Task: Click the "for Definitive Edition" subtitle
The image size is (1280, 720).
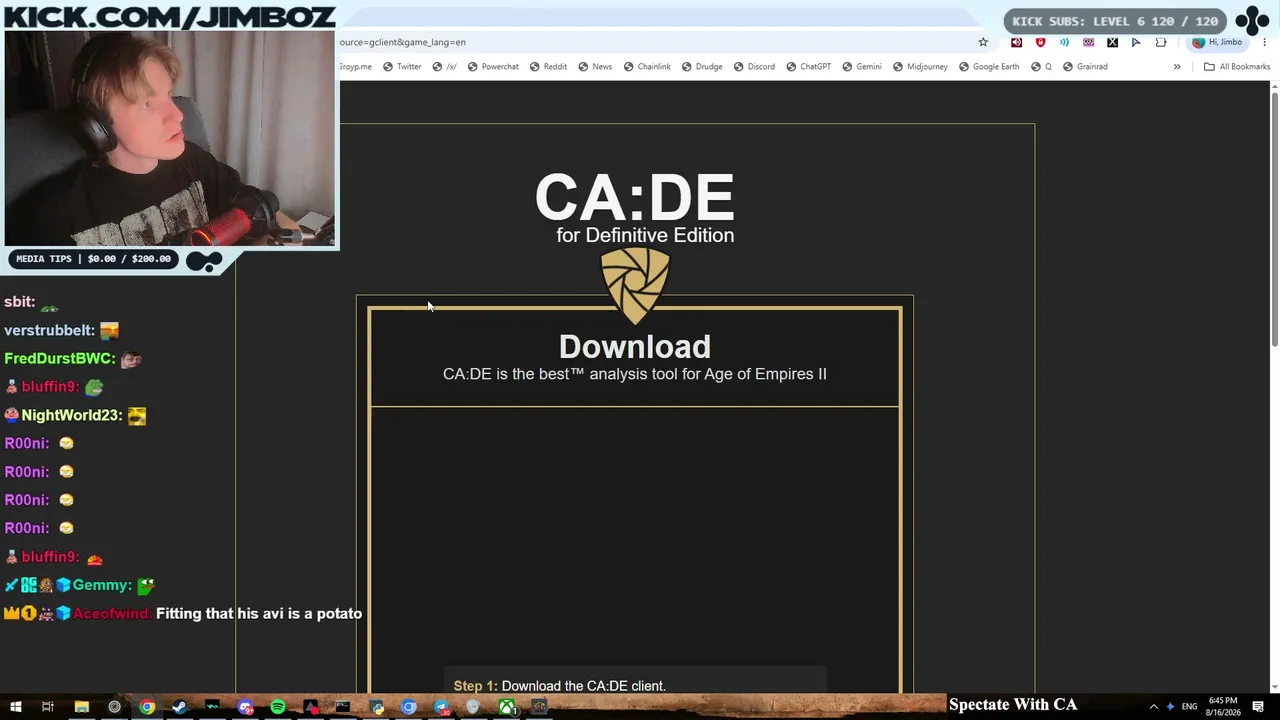Action: pyautogui.click(x=645, y=235)
